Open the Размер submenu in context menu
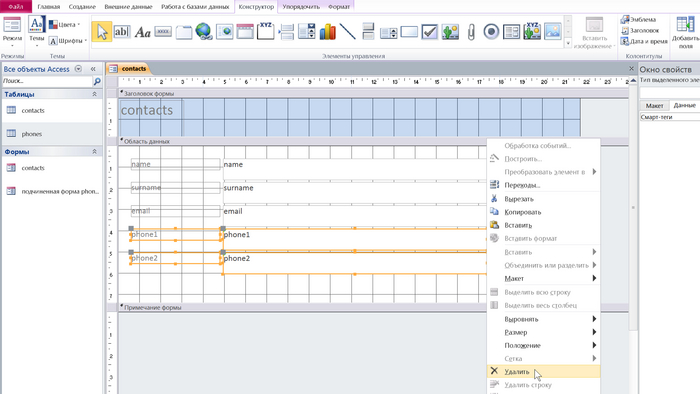 click(x=543, y=332)
